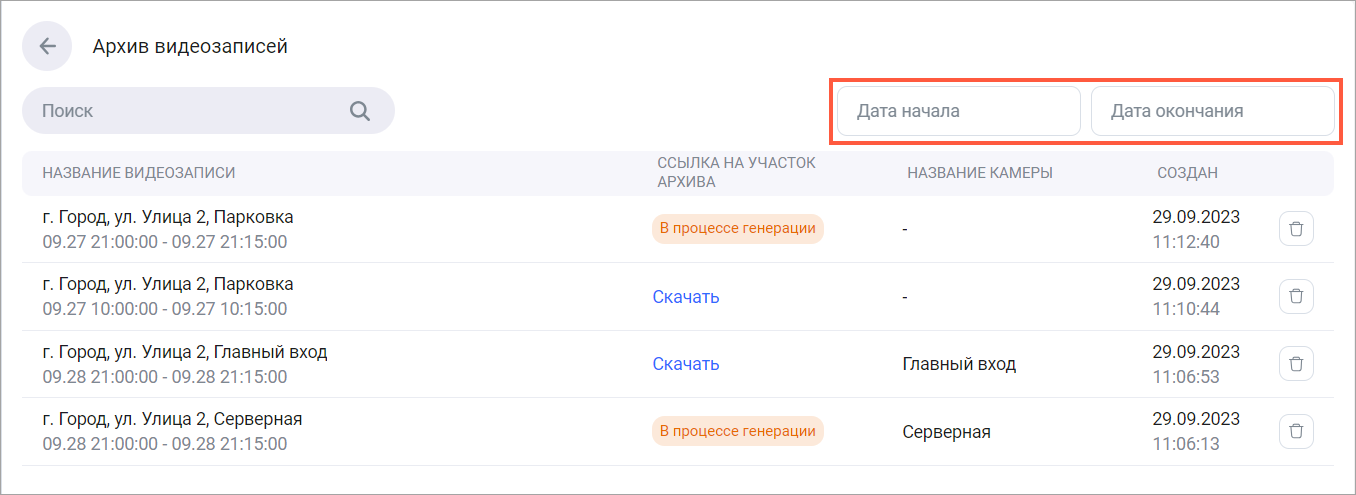Open the Дата начала date field
This screenshot has width=1356, height=495.
coord(958,111)
